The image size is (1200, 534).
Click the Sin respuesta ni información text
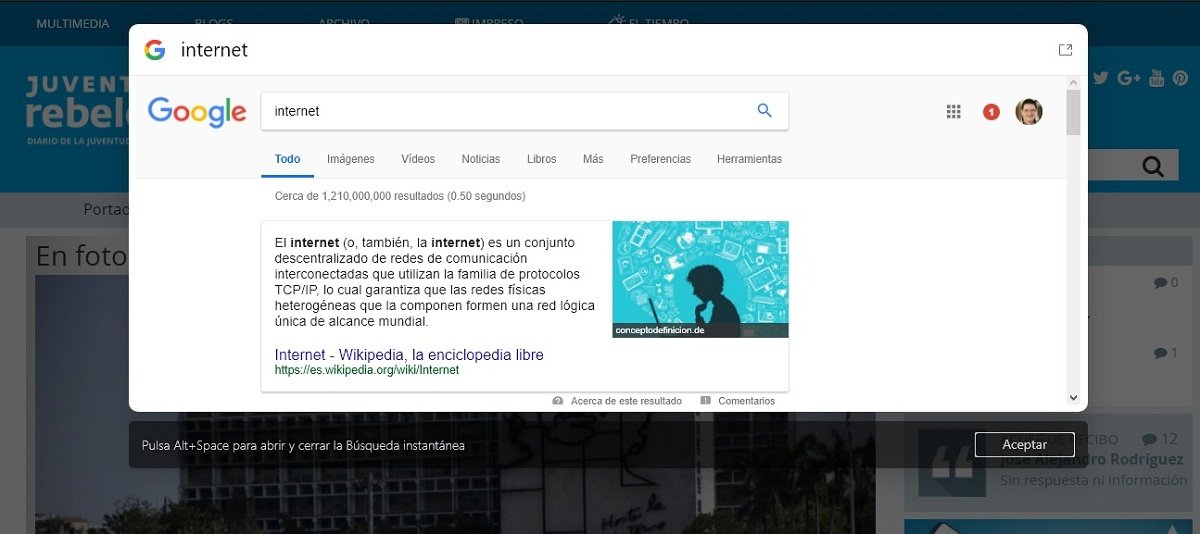pos(1094,480)
